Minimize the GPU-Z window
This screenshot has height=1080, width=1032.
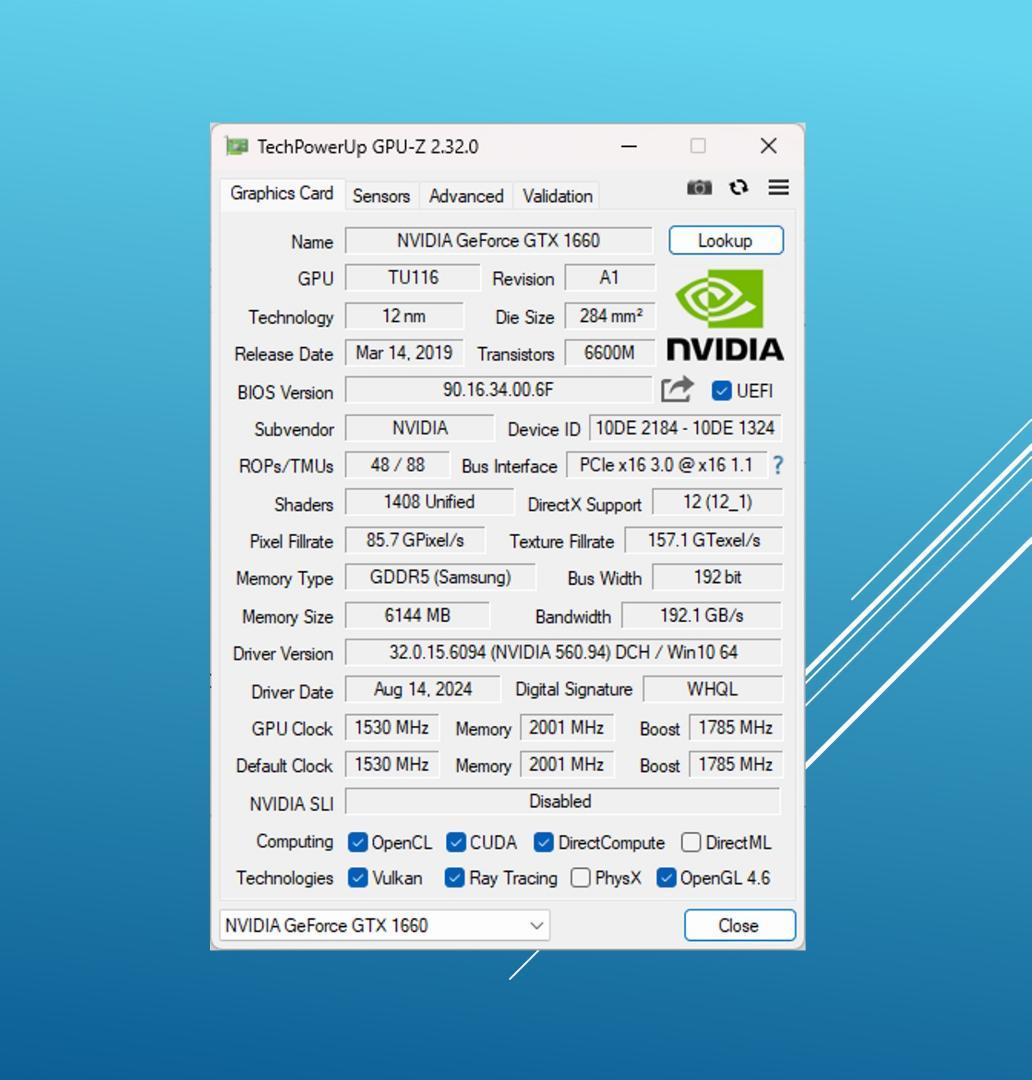[628, 146]
